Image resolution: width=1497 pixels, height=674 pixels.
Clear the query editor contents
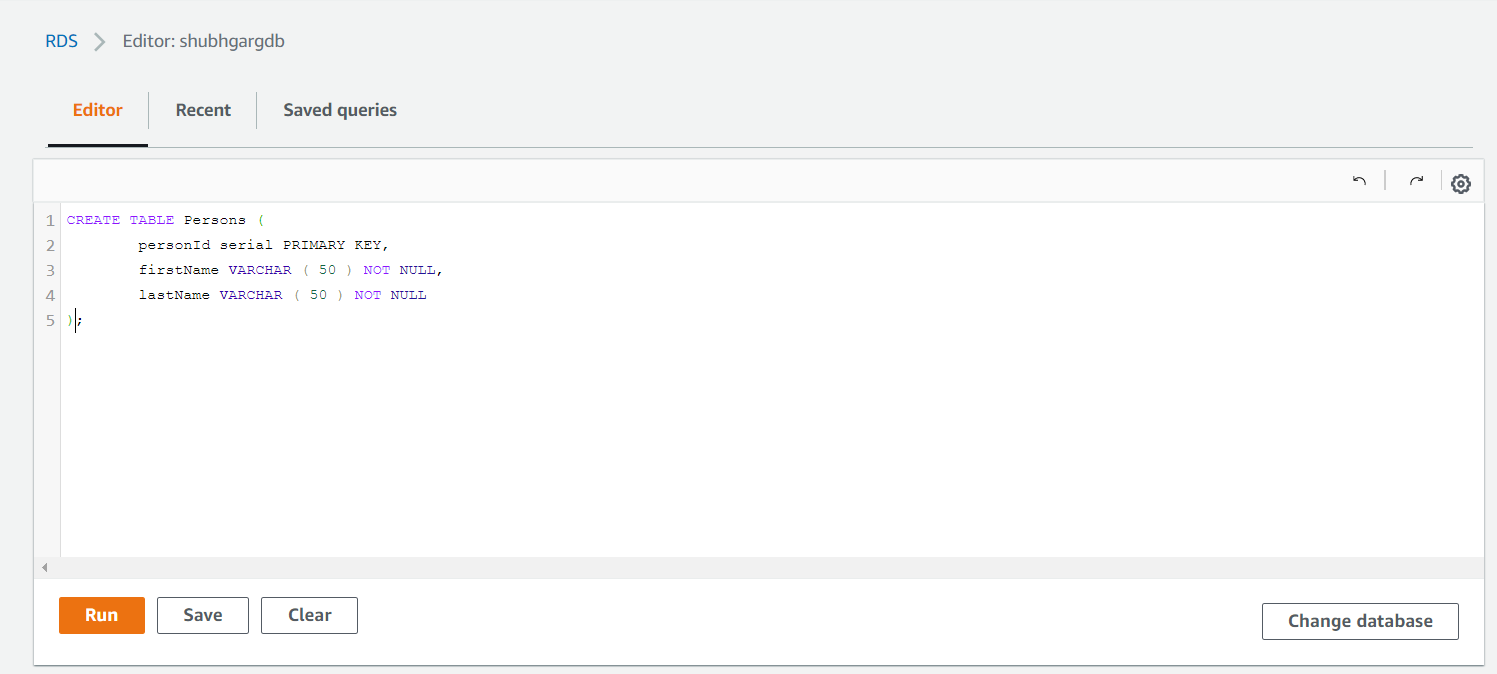(309, 615)
